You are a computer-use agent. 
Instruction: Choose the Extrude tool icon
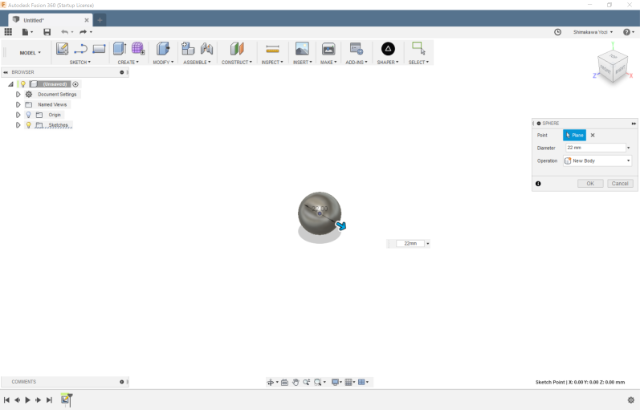click(x=120, y=49)
